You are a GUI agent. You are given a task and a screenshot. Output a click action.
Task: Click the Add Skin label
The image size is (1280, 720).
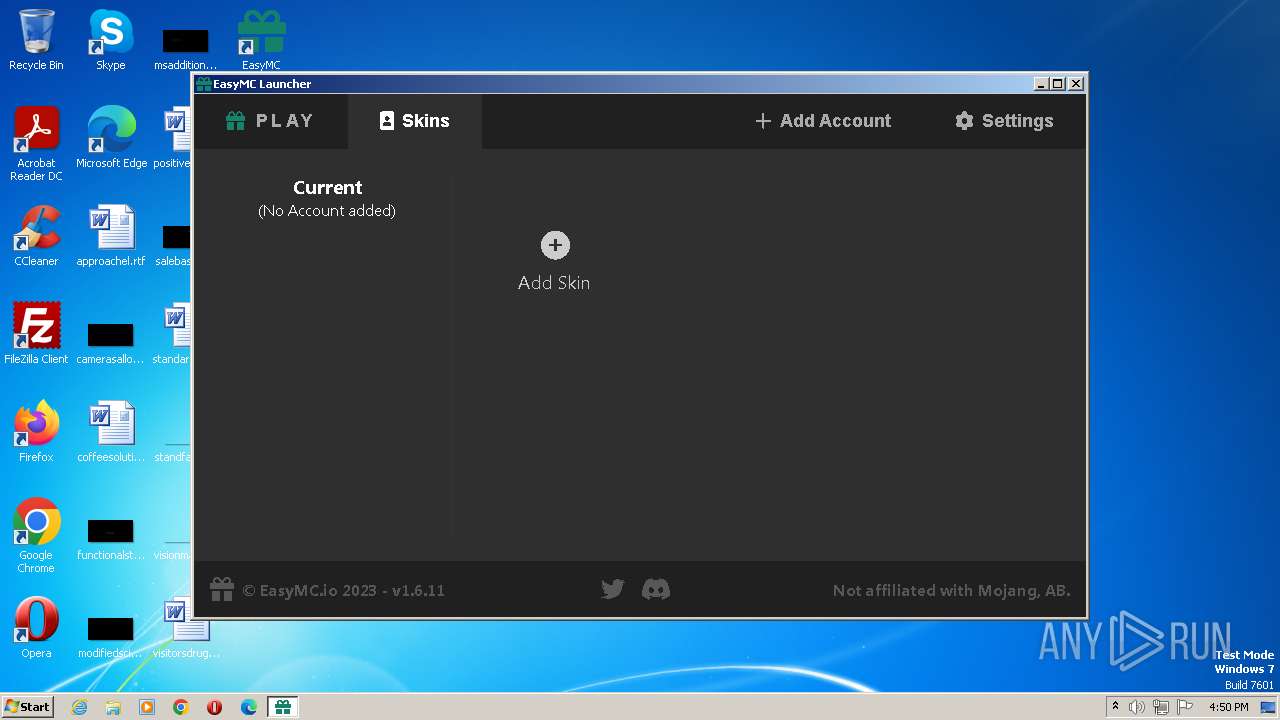[x=554, y=283]
